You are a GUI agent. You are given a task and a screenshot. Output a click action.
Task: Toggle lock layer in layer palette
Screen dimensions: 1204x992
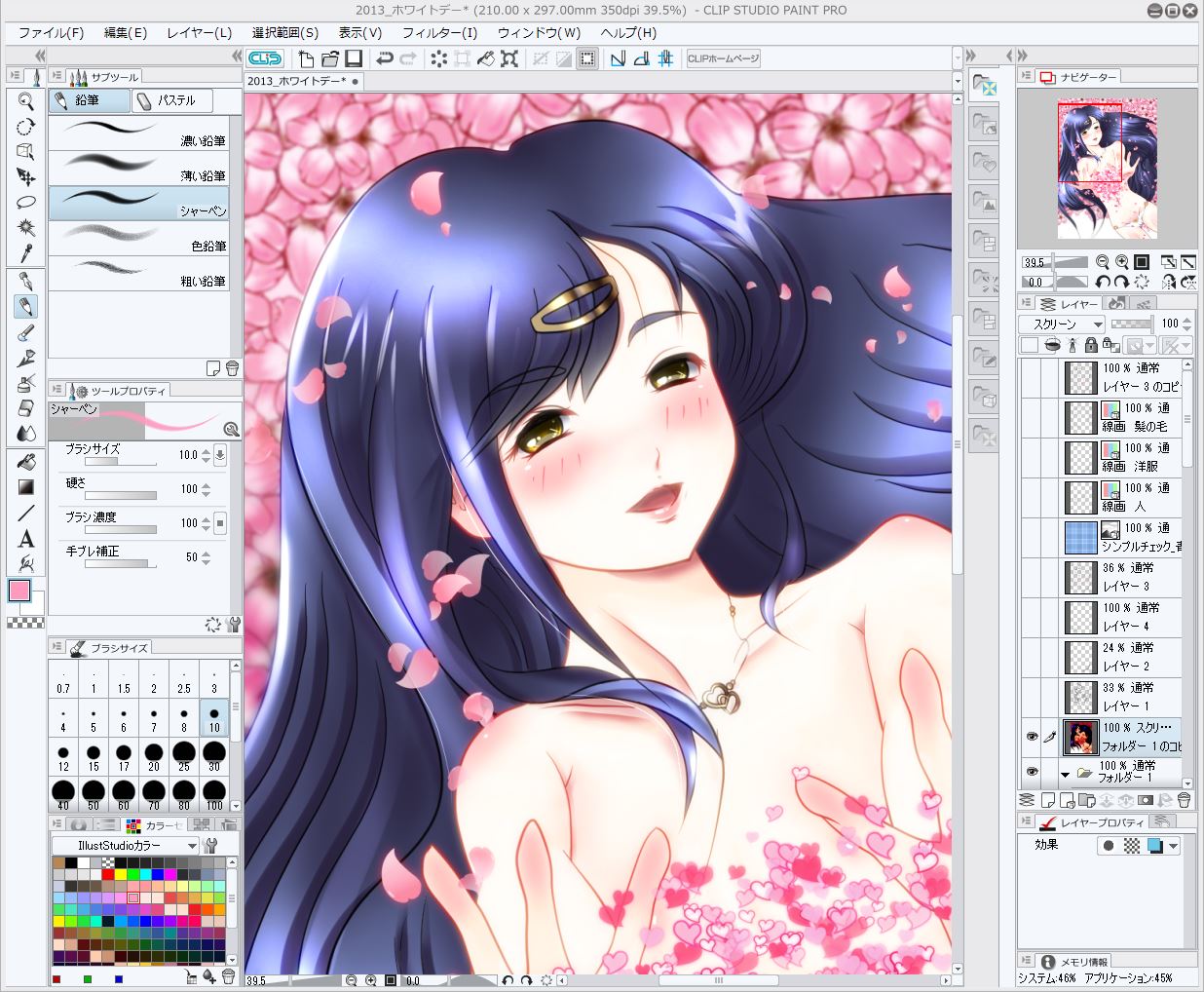1091,345
